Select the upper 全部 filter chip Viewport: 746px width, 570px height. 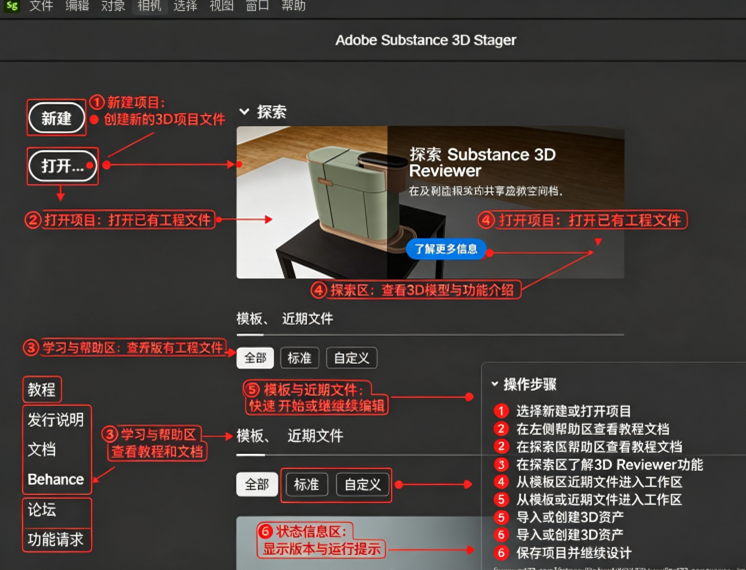click(x=255, y=358)
